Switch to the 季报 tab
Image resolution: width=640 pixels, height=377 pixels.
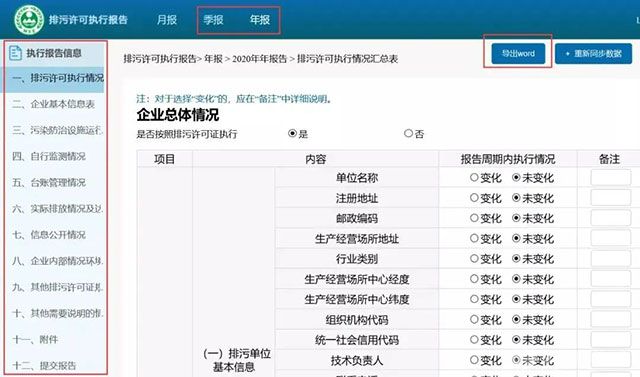tap(213, 20)
